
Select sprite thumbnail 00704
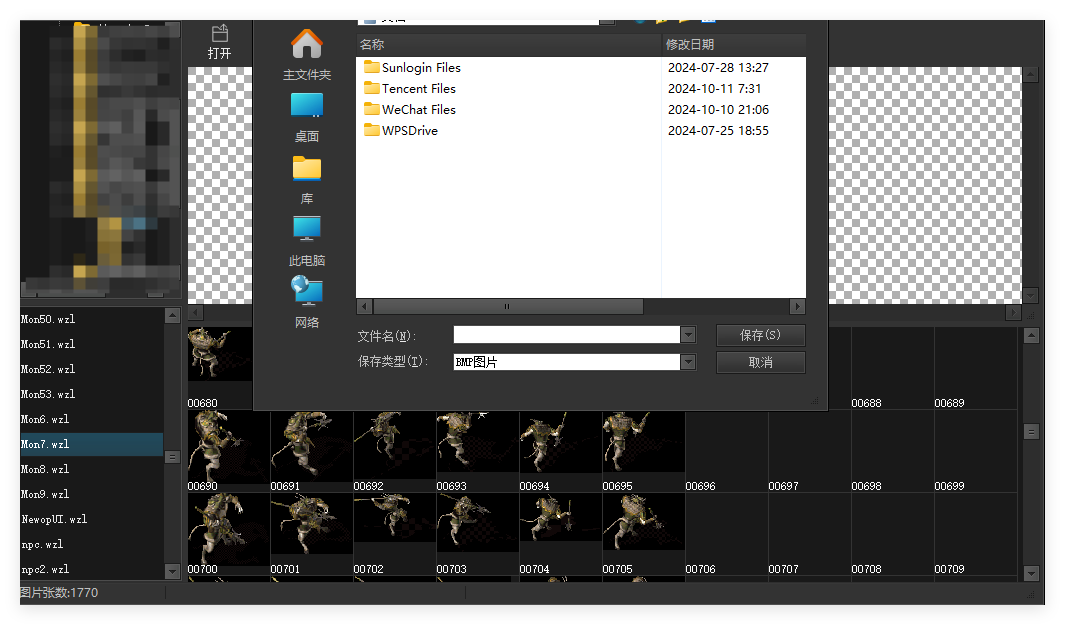560,534
